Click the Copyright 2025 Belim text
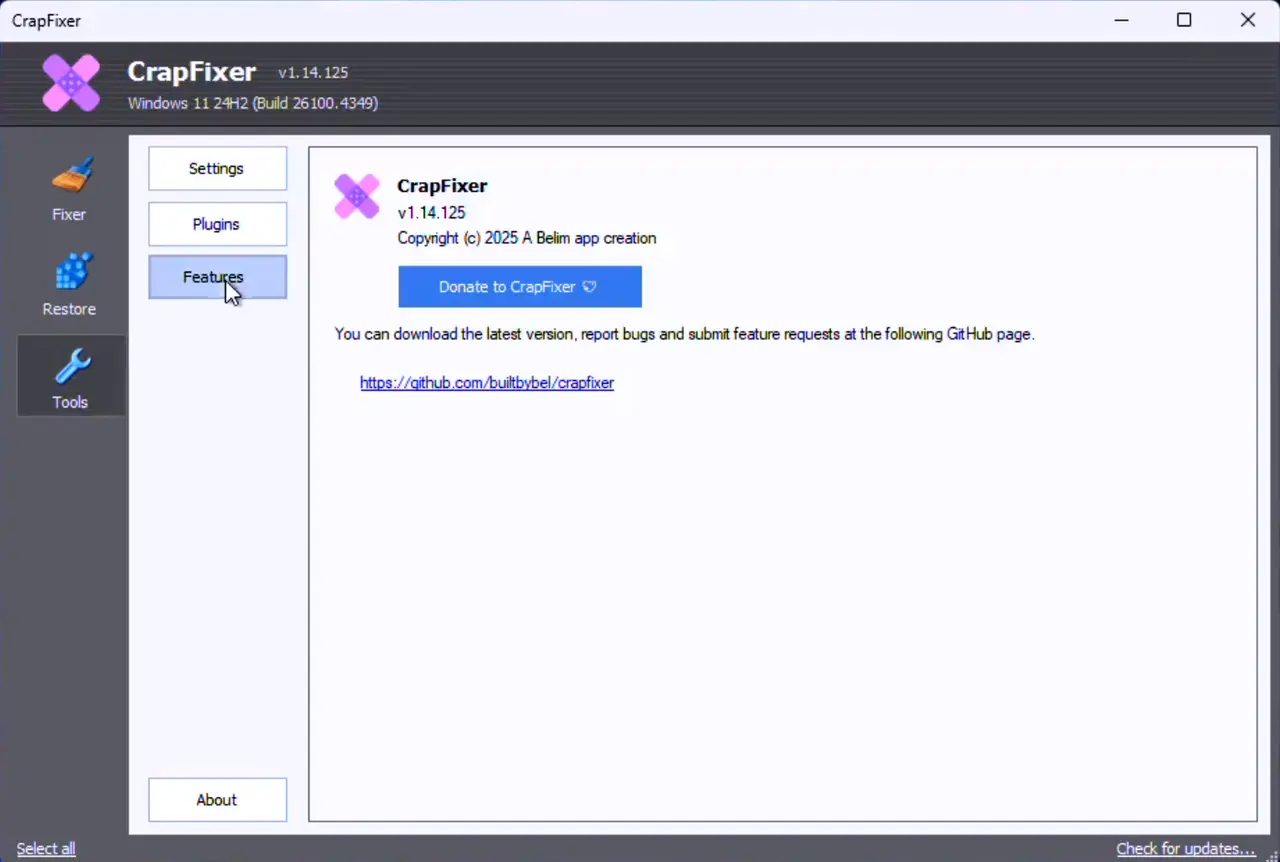This screenshot has width=1280, height=862. [x=527, y=238]
